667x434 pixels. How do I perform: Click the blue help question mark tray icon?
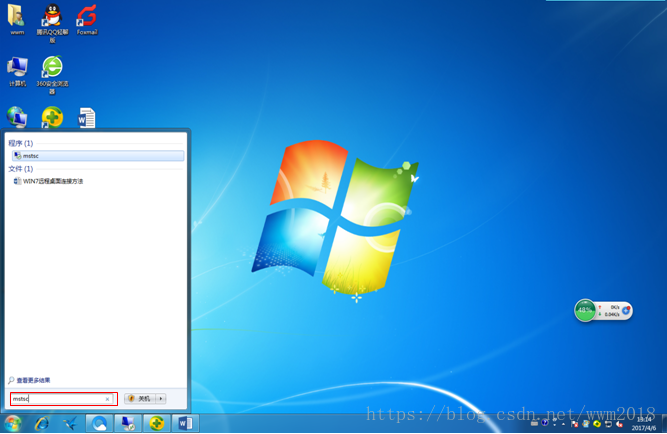pos(544,423)
